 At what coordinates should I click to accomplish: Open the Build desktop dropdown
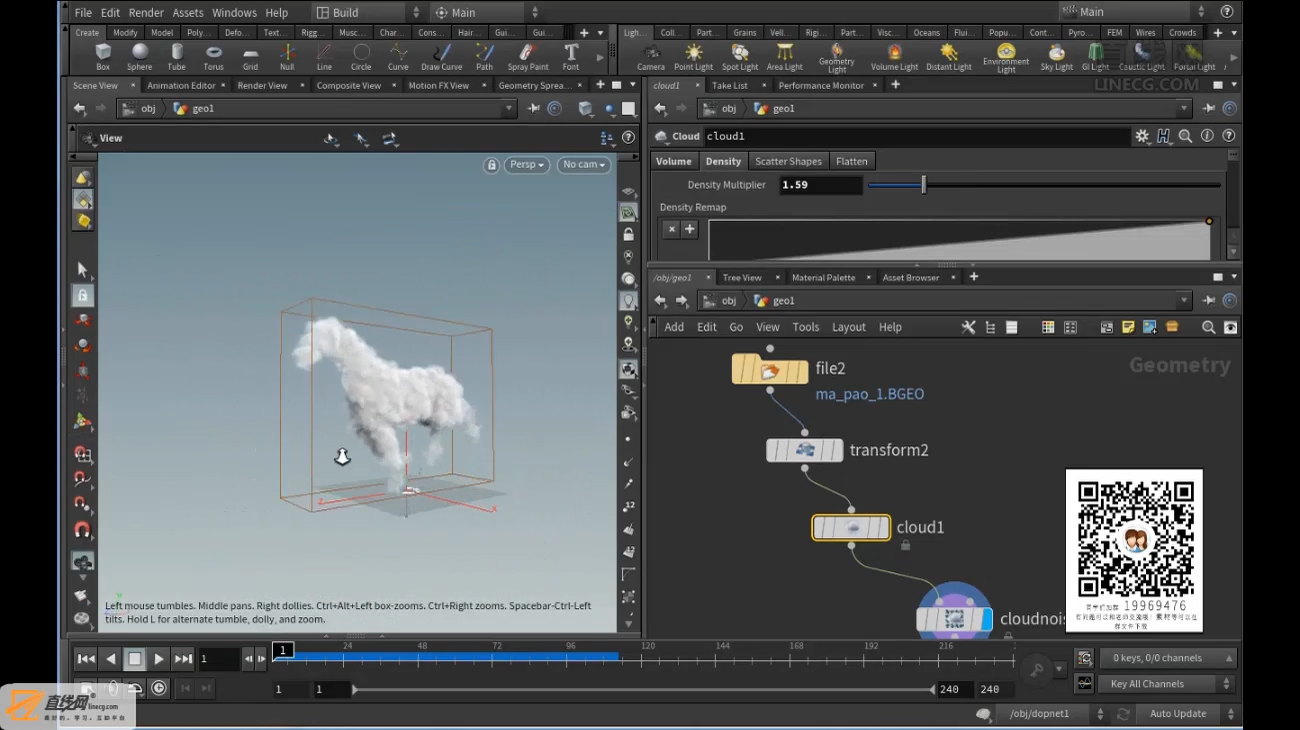[368, 12]
